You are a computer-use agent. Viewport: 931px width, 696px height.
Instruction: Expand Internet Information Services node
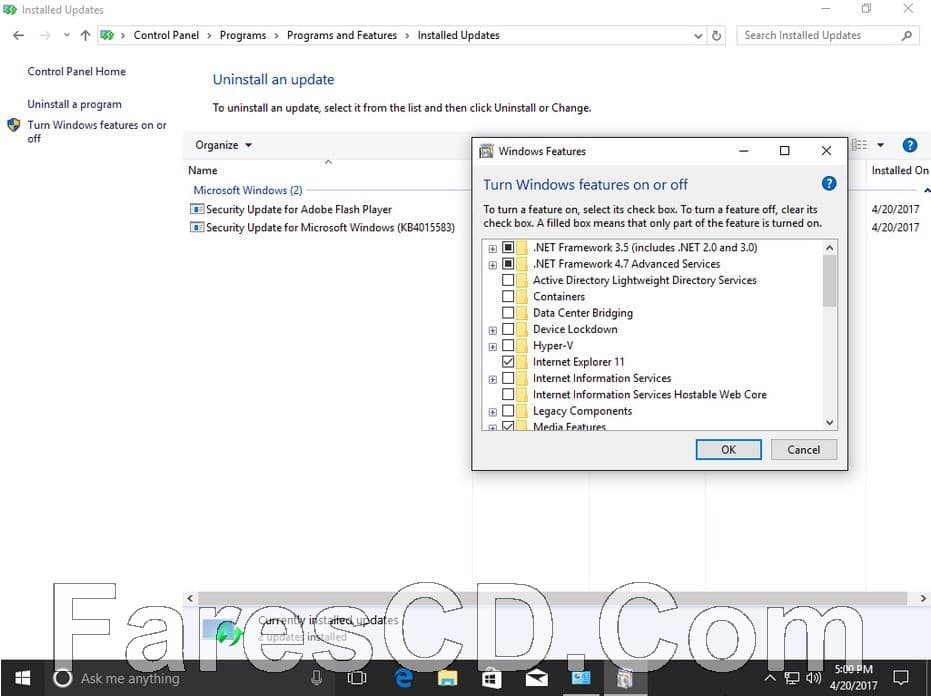click(x=493, y=379)
